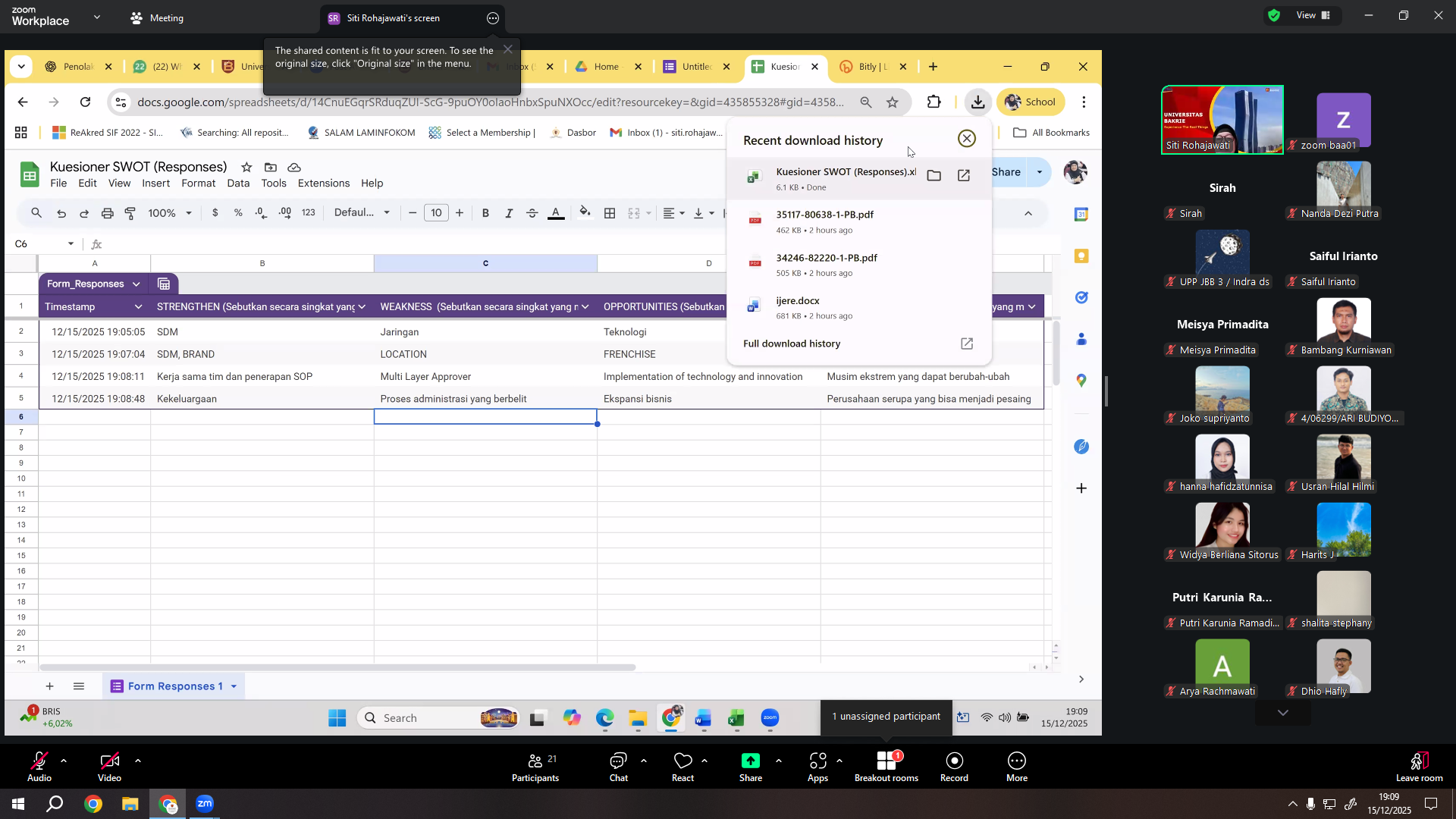The width and height of the screenshot is (1456, 819).
Task: Open zoom level 100% dropdown
Action: pos(170,213)
